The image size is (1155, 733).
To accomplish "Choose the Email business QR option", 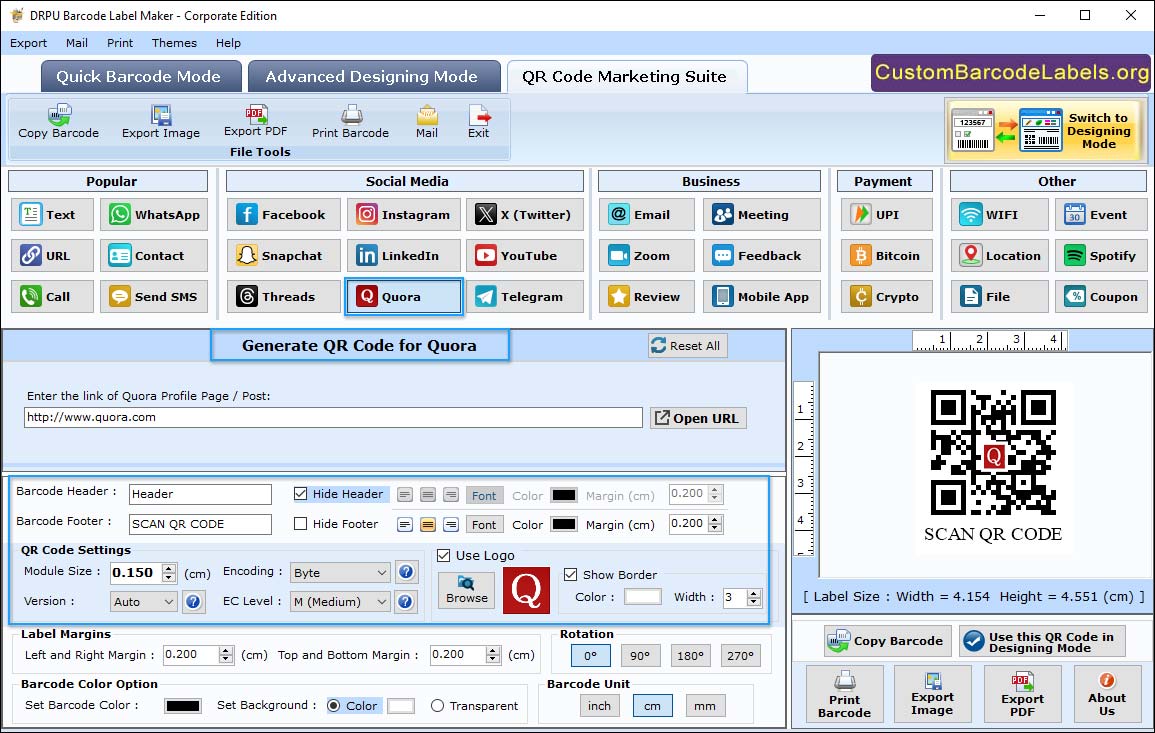I will click(646, 214).
